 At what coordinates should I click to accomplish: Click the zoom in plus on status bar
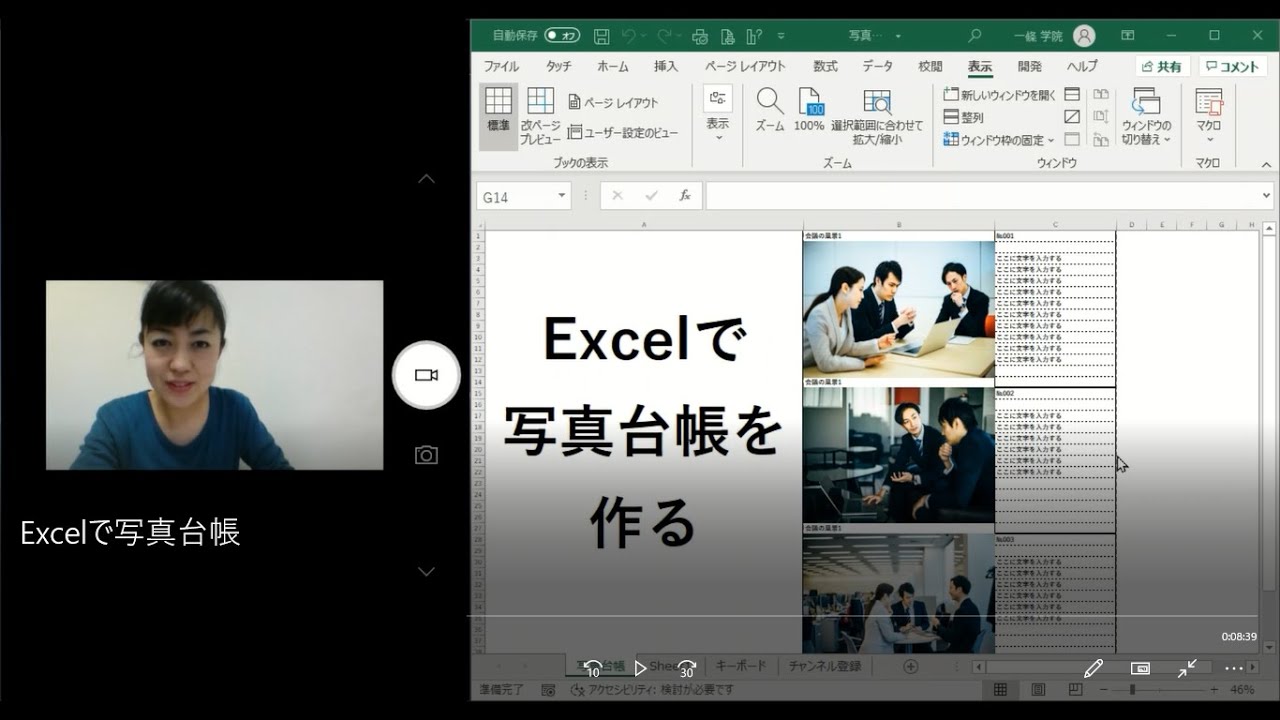click(1215, 690)
